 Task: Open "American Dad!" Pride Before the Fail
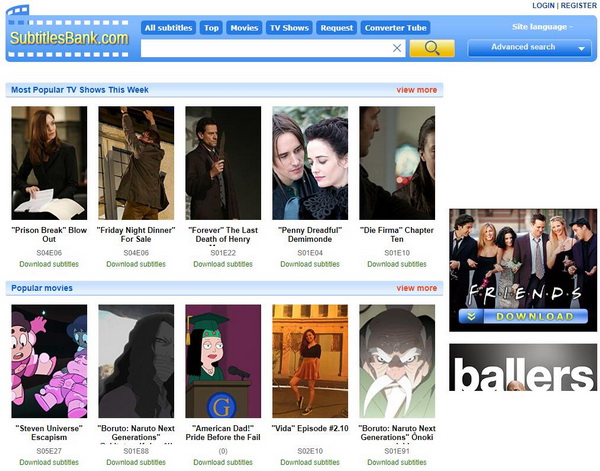(x=223, y=433)
